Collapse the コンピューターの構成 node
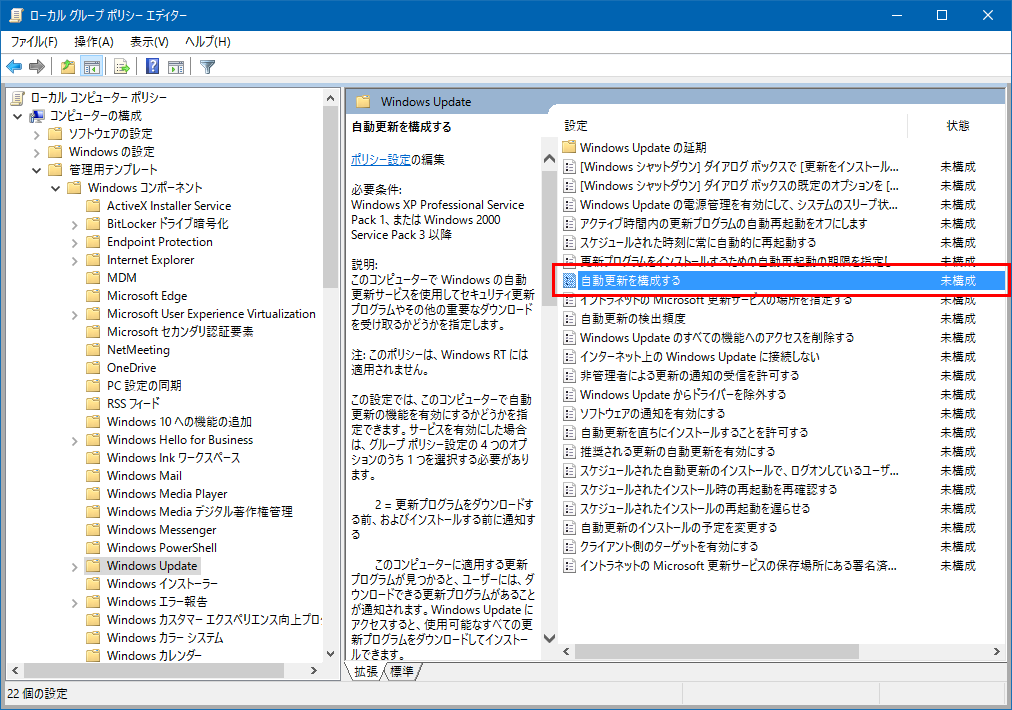The height and width of the screenshot is (710, 1012). (17, 116)
